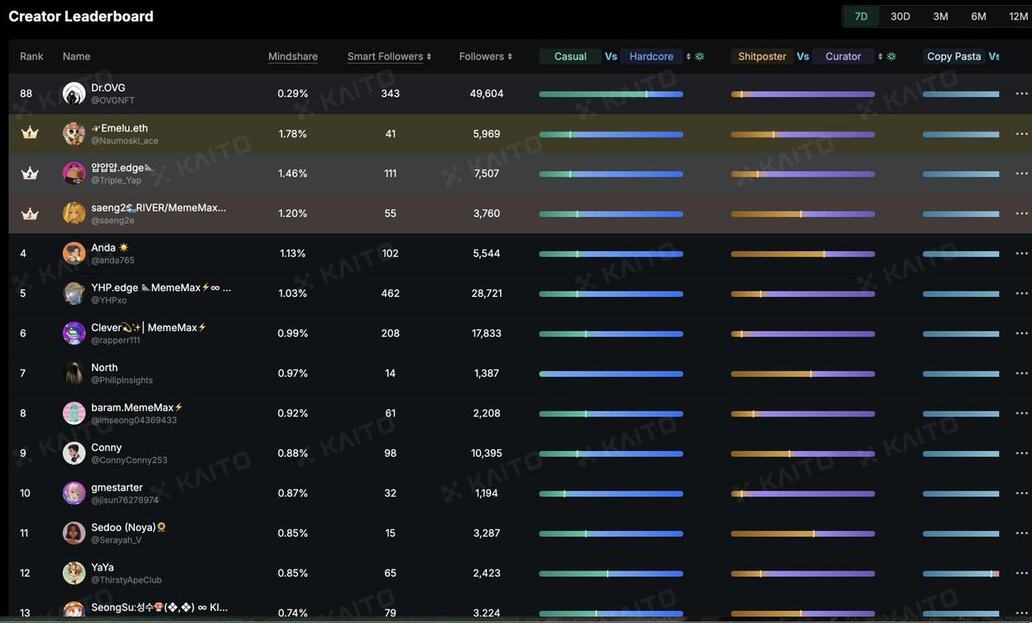
Task: Click sort arrows next to Hardcore
Action: pos(688,57)
